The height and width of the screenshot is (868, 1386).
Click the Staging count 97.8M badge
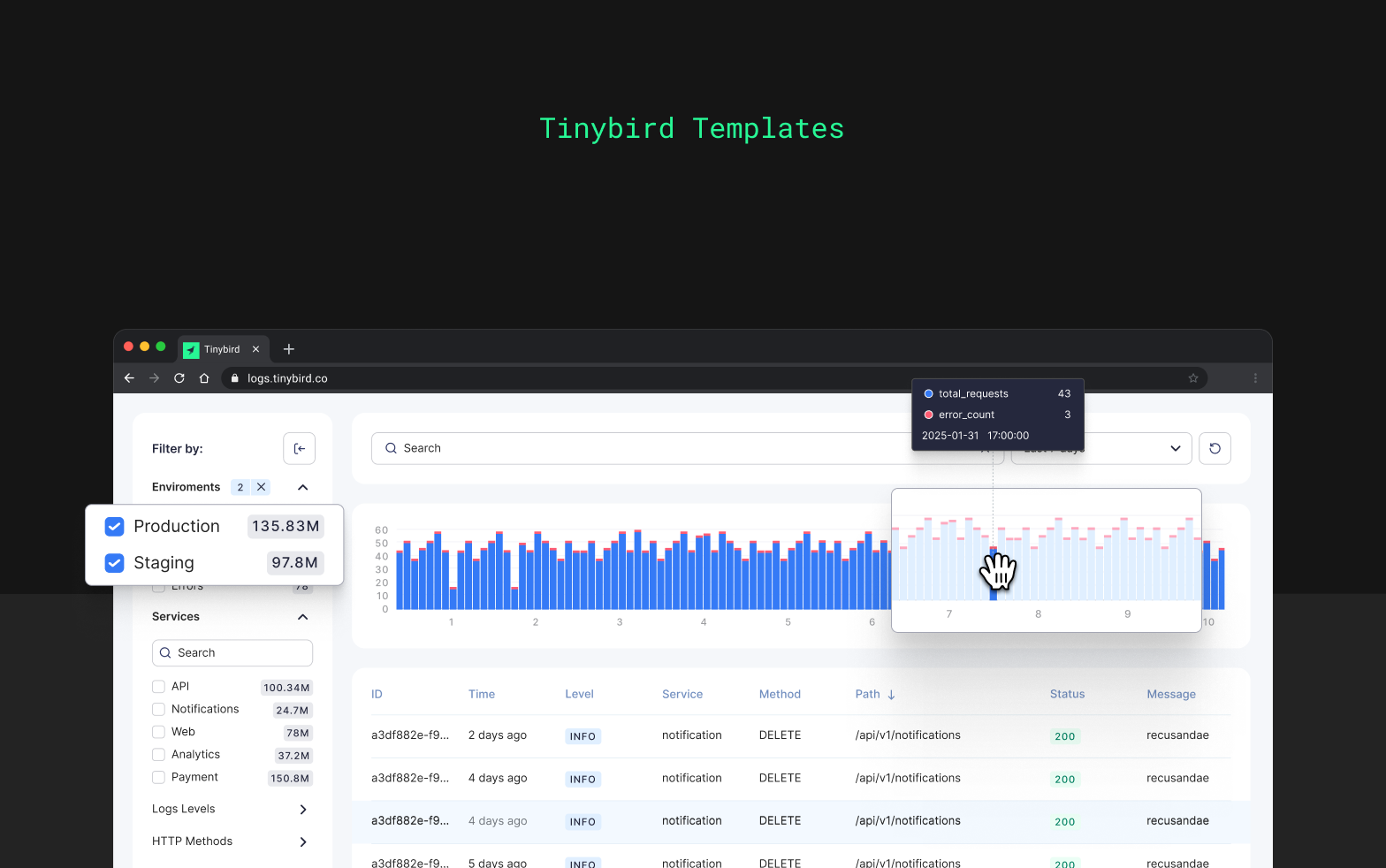[x=295, y=563]
